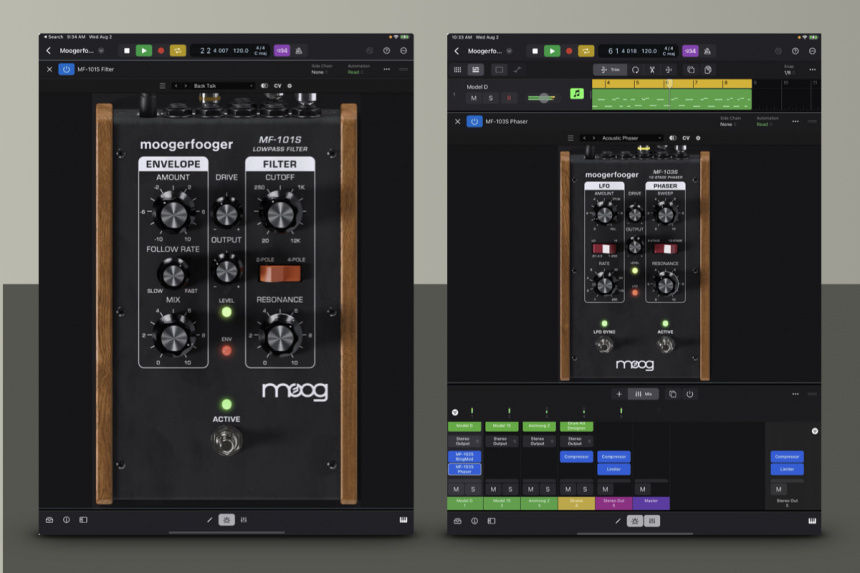Image resolution: width=860 pixels, height=573 pixels.
Task: Click the Play button in the right iPad transport
Action: click(552, 51)
